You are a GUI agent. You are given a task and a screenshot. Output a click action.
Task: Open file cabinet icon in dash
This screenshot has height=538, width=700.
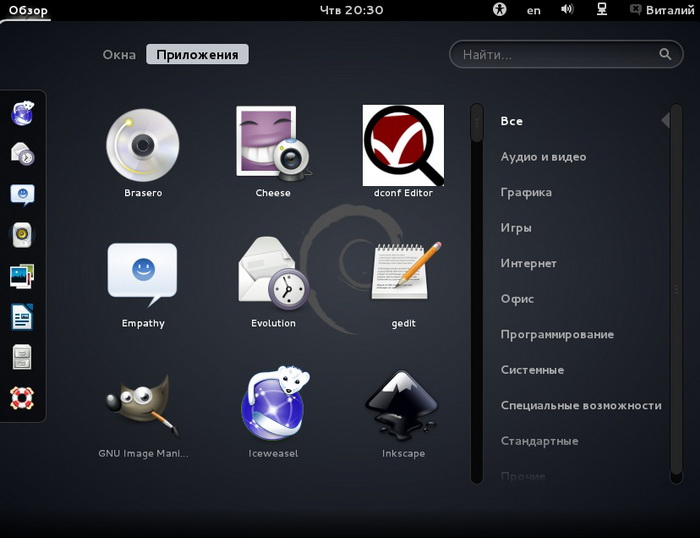click(x=22, y=357)
